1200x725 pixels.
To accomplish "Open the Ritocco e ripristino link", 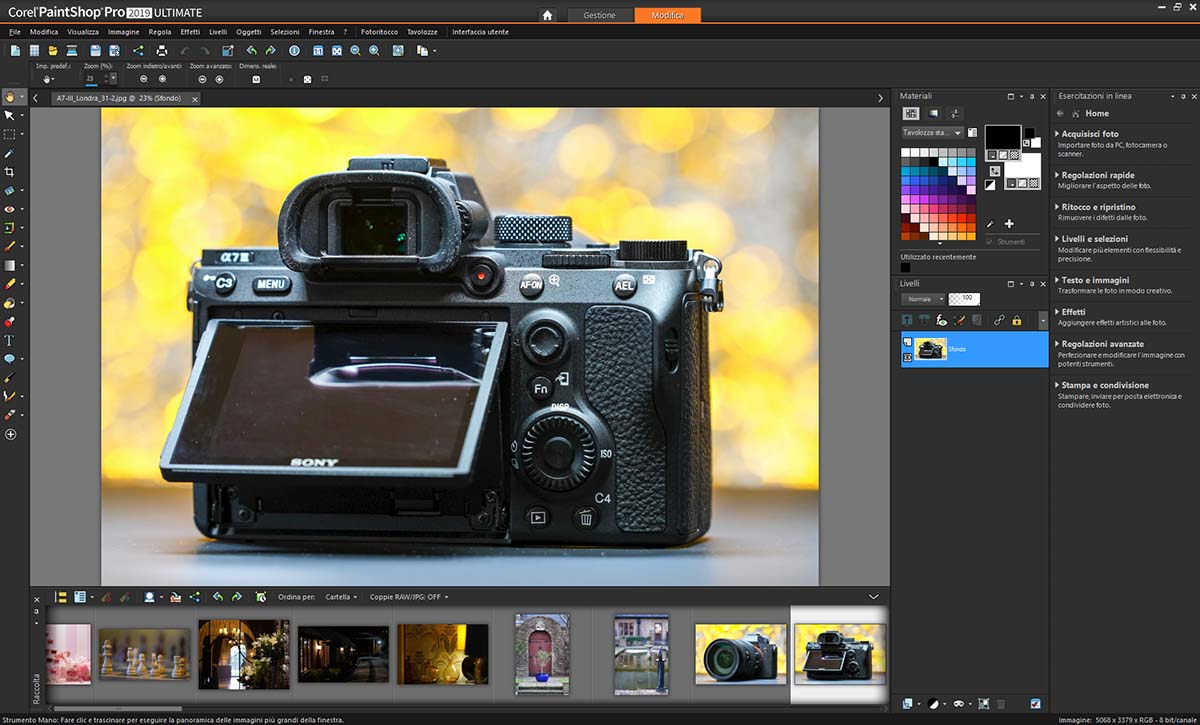I will 1098,207.
